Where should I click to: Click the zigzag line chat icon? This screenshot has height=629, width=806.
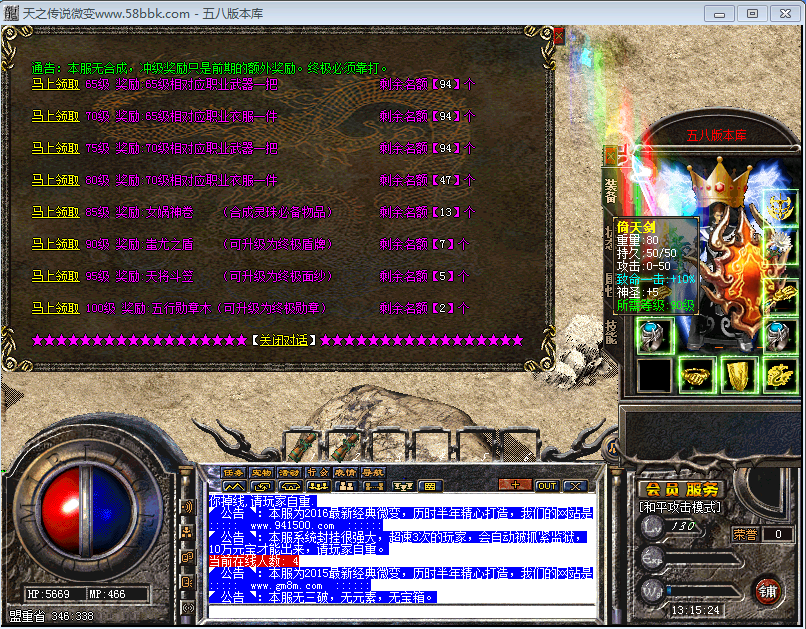[234, 486]
